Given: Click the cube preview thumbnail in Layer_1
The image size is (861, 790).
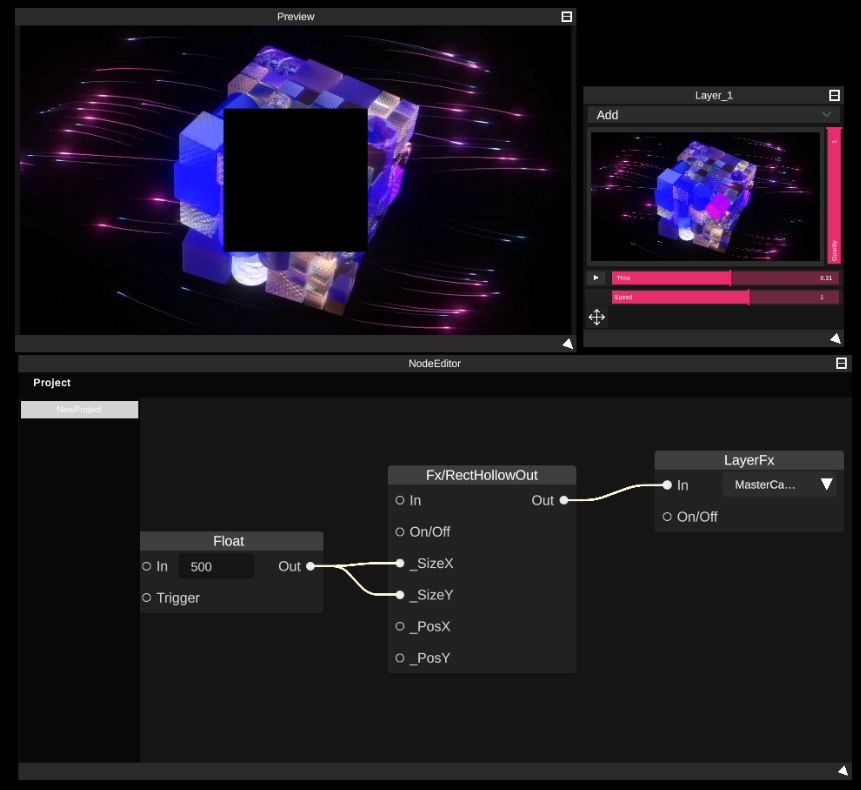Looking at the screenshot, I should click(x=706, y=196).
